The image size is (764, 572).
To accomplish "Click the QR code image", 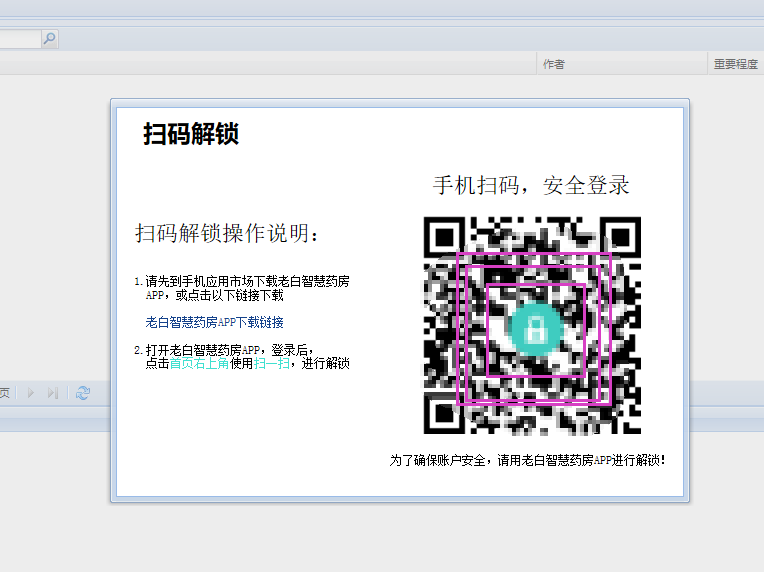I will 532,325.
